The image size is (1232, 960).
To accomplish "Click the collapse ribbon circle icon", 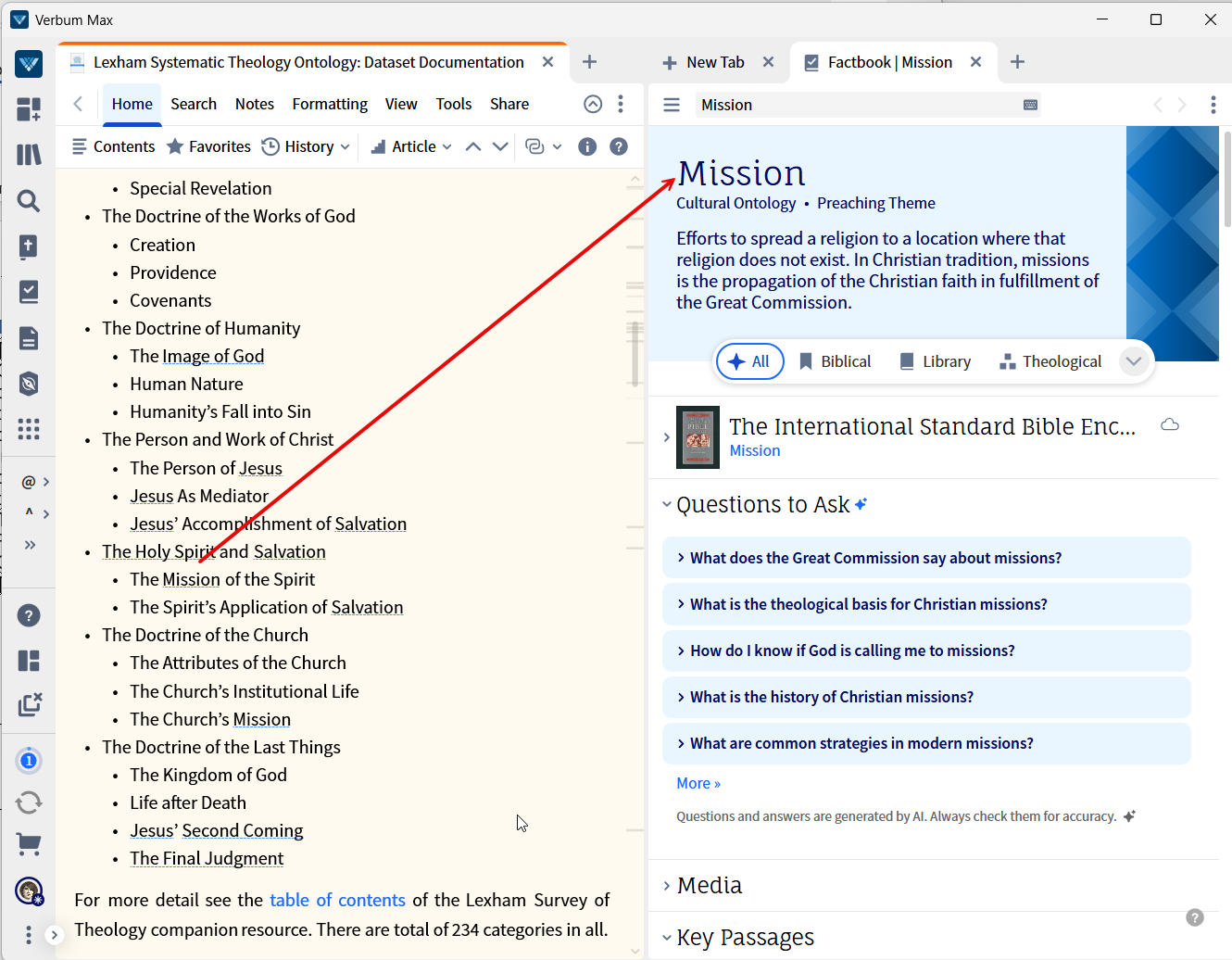I will point(593,104).
